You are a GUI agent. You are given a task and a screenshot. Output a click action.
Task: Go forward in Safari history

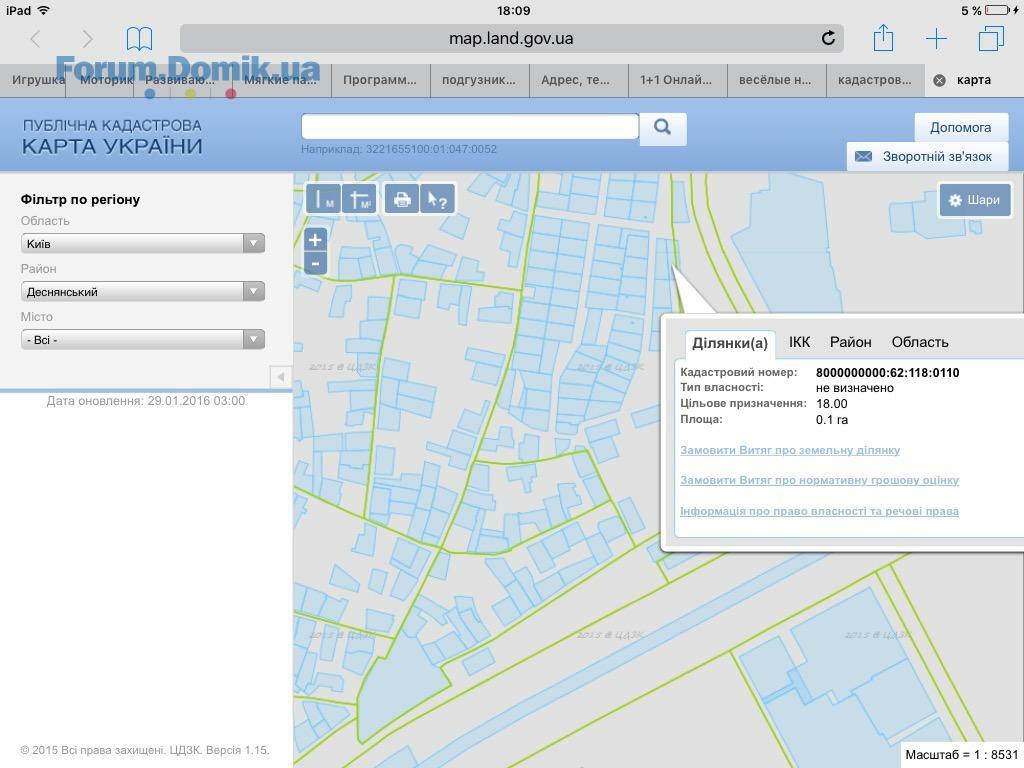tap(87, 39)
